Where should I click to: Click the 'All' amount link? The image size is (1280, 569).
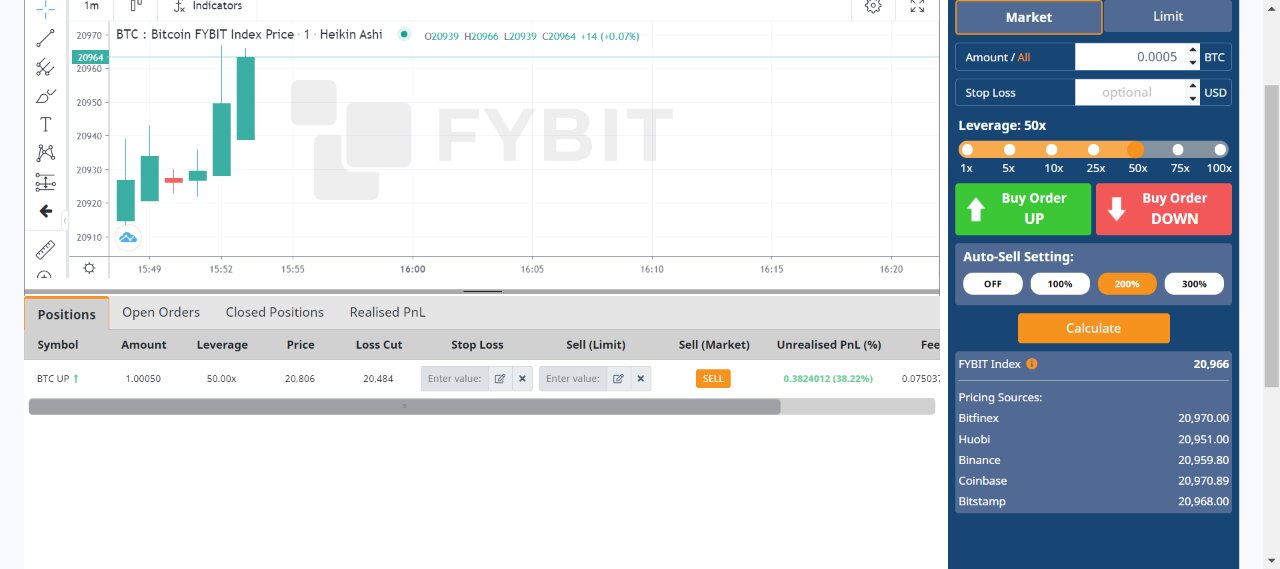(x=1024, y=57)
